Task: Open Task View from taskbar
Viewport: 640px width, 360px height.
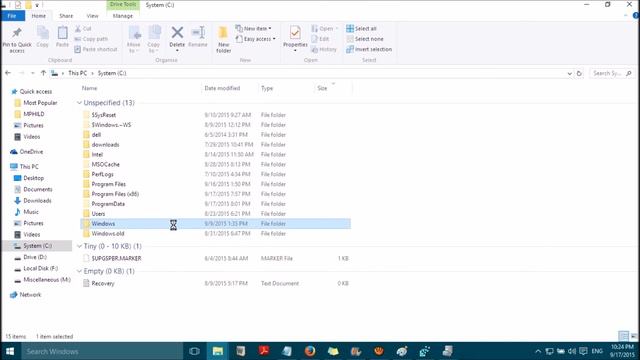Action: tap(194, 351)
